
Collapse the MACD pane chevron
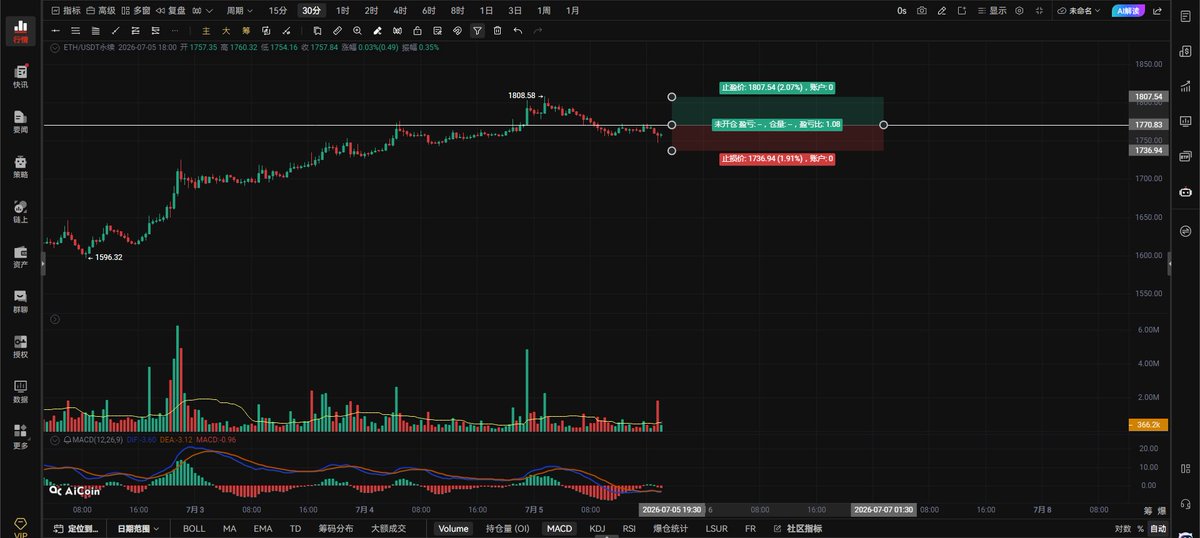pos(54,439)
